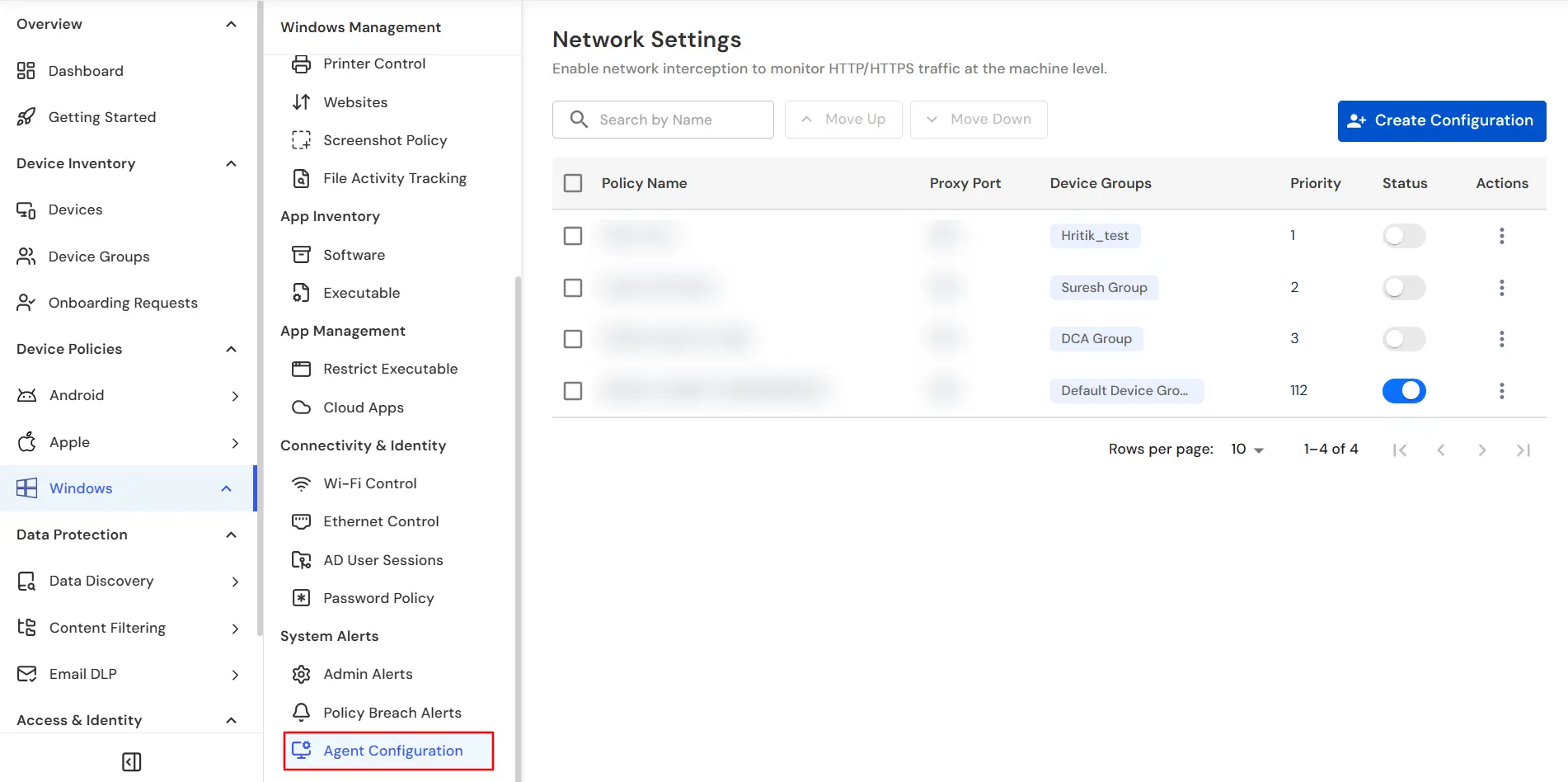Select File Activity Tracking

(x=394, y=177)
